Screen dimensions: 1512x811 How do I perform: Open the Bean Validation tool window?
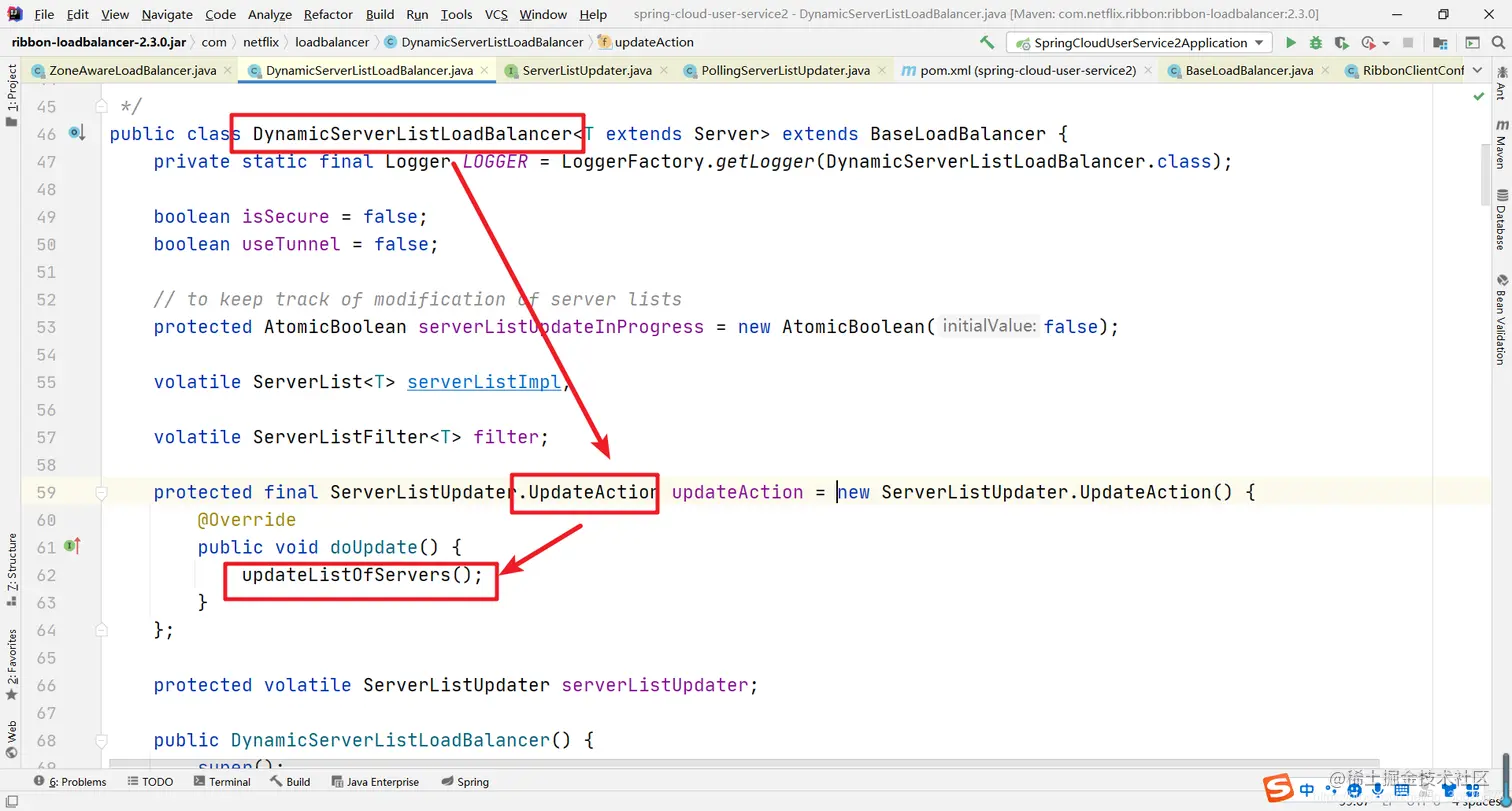point(1500,319)
